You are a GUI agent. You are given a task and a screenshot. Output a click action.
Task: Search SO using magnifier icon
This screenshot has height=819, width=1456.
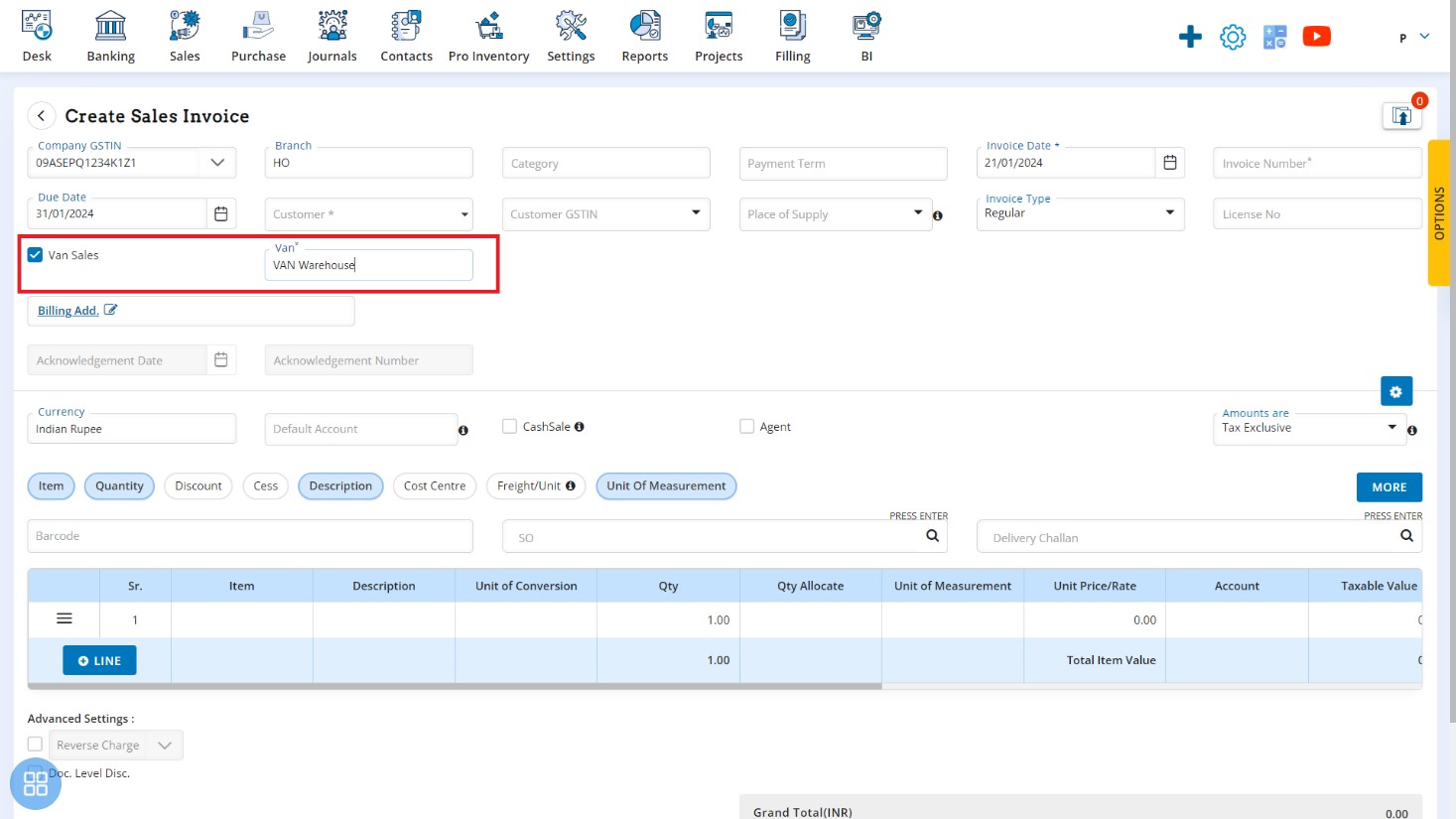(932, 535)
